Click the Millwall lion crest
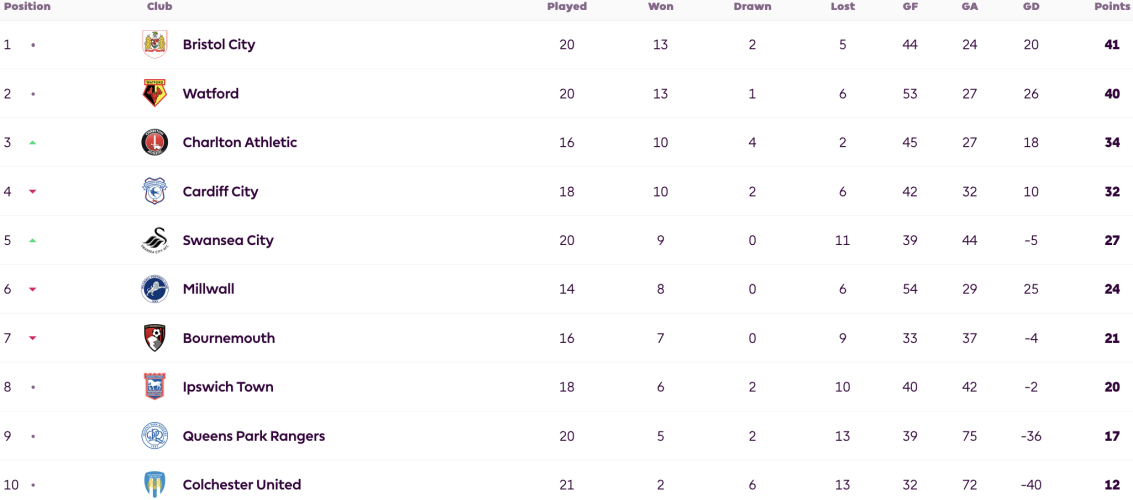 coord(155,289)
